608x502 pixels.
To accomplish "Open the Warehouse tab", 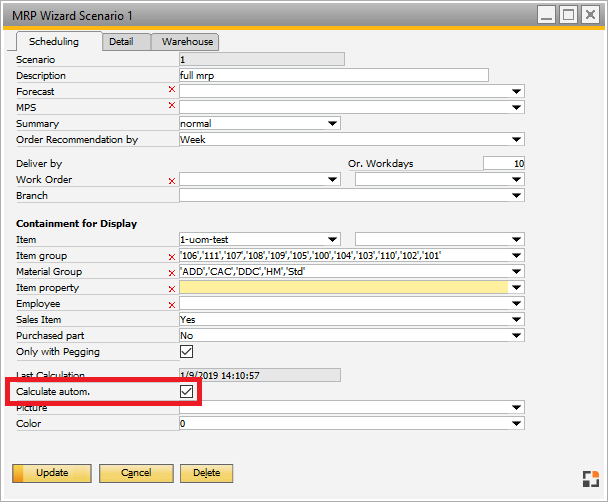I will (187, 42).
